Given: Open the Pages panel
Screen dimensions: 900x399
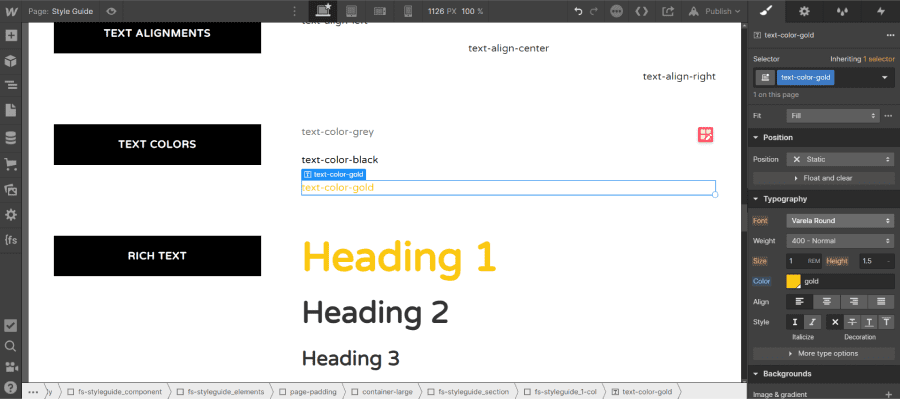Looking at the screenshot, I should 11,110.
